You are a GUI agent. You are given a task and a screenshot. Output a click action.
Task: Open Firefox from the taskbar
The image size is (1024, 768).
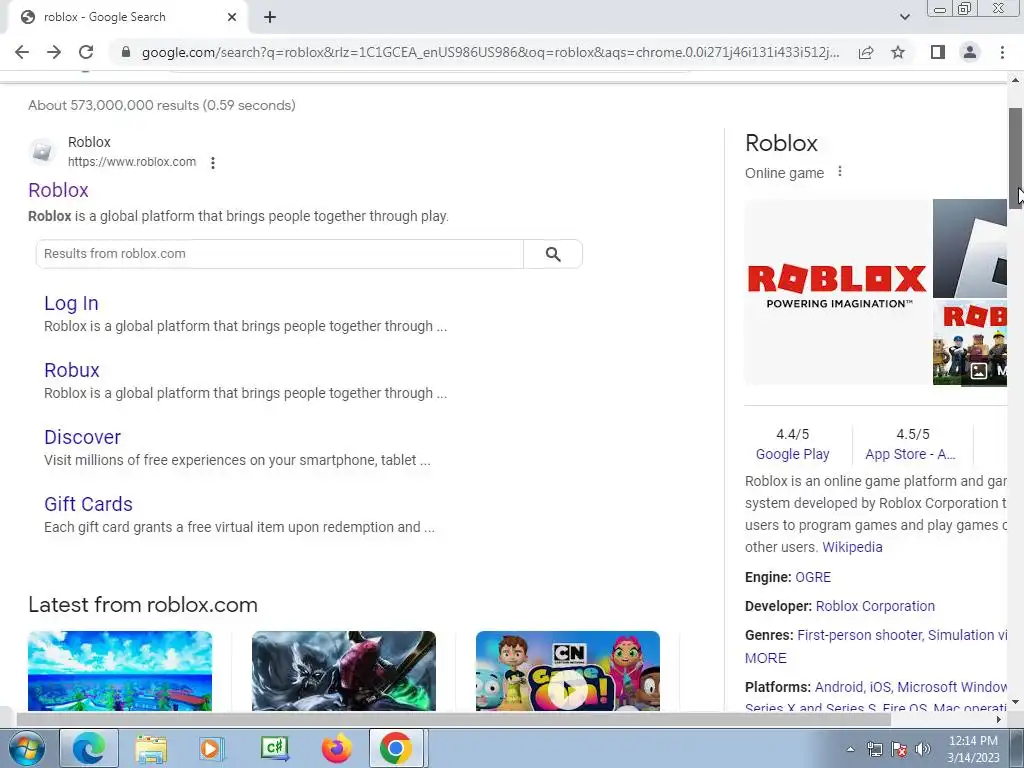tap(336, 748)
